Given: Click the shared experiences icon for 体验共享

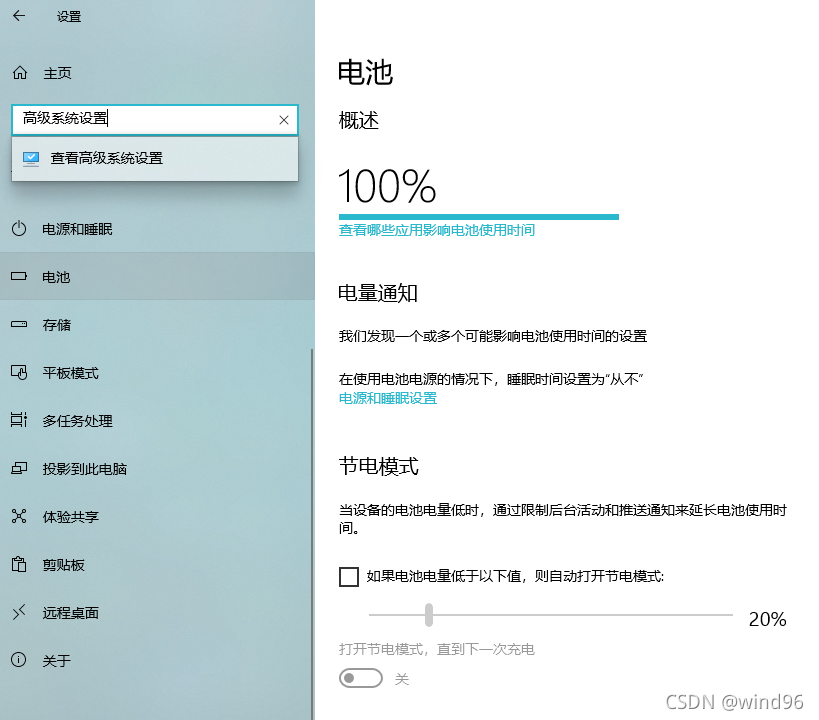Looking at the screenshot, I should pos(19,516).
